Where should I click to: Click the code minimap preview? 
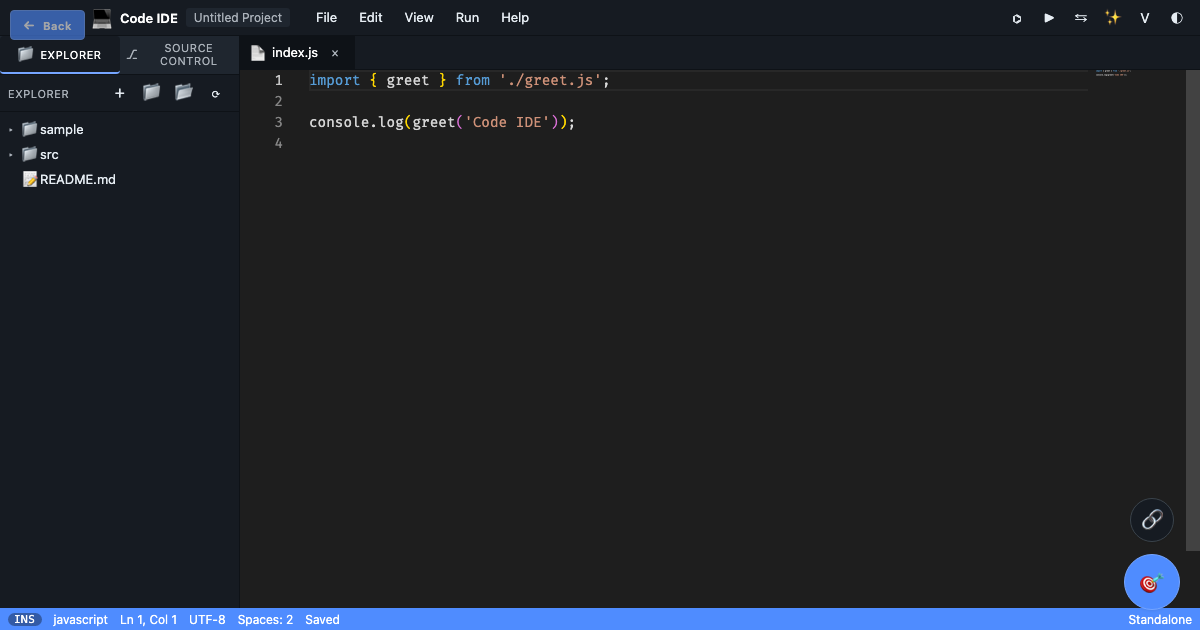[x=1113, y=73]
